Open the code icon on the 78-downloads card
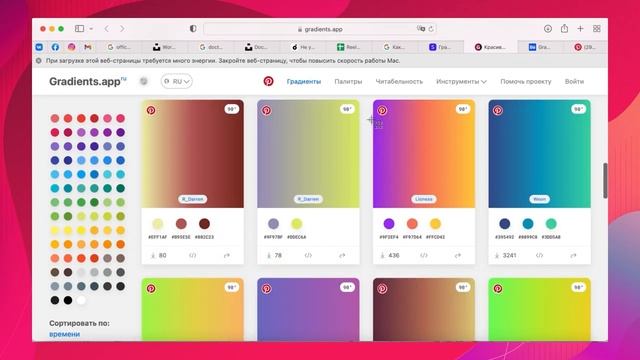The height and width of the screenshot is (360, 640). [x=308, y=256]
